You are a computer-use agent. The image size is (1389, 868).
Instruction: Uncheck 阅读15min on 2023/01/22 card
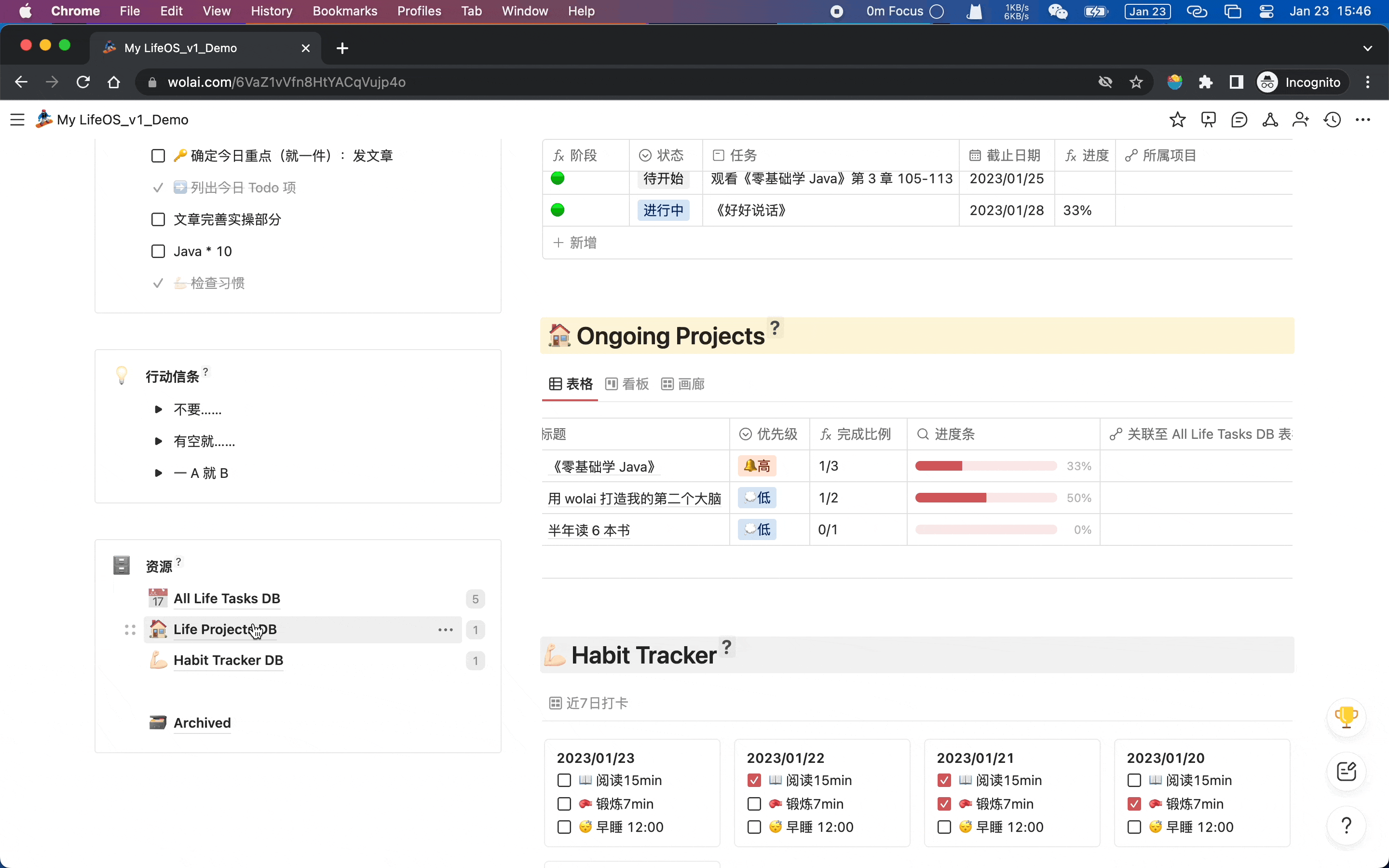coord(754,780)
